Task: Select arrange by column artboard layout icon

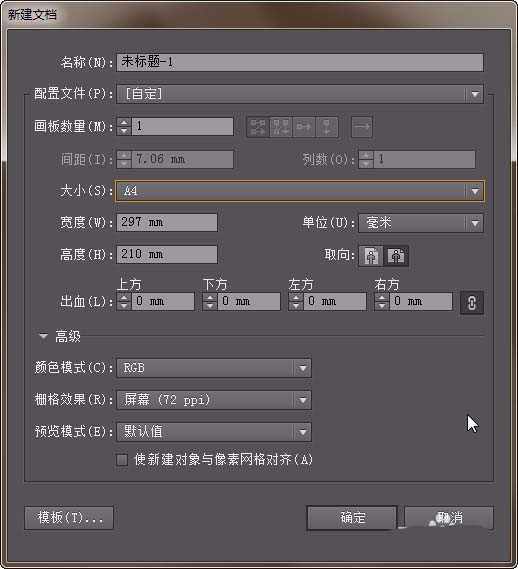Action: 326,127
